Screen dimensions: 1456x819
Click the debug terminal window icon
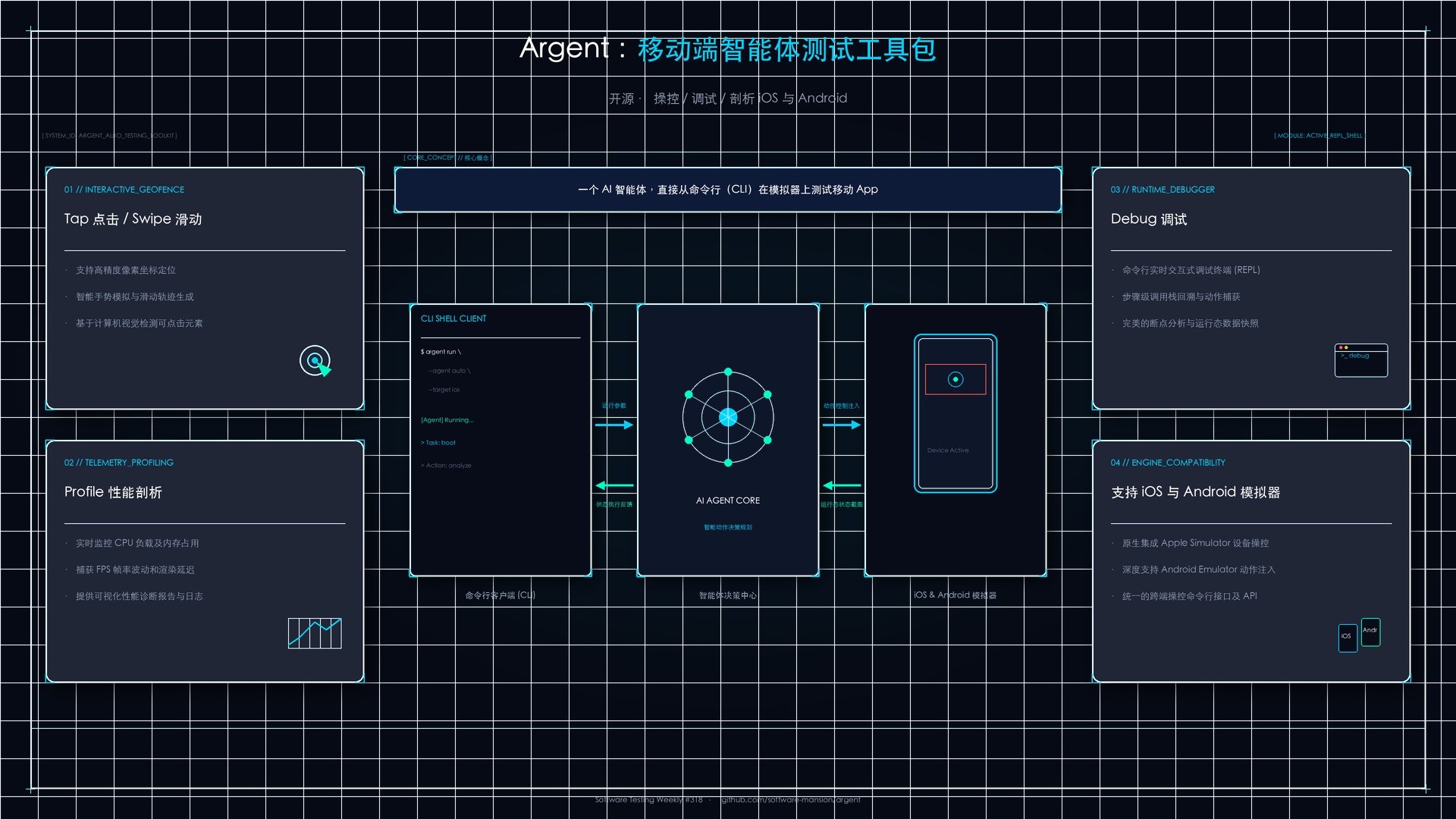click(1361, 360)
